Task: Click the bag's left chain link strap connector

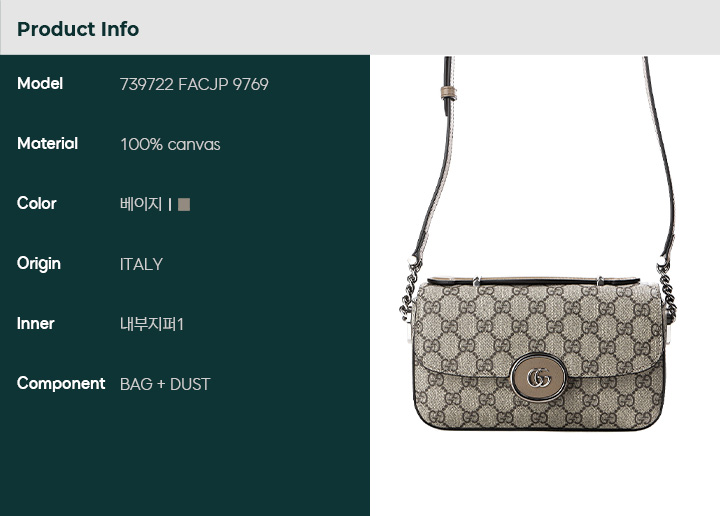Action: click(409, 289)
